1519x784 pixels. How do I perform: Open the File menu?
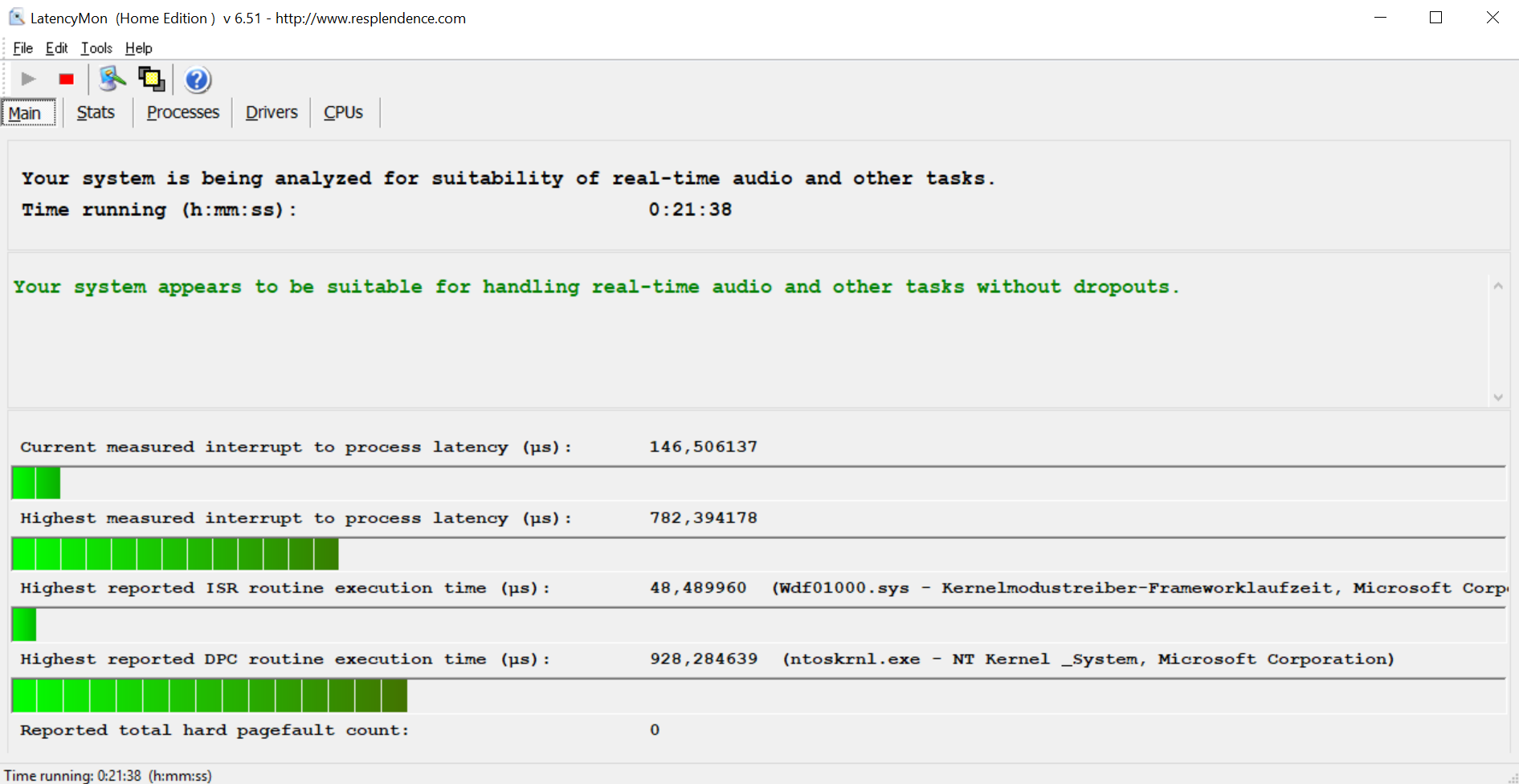tap(22, 48)
